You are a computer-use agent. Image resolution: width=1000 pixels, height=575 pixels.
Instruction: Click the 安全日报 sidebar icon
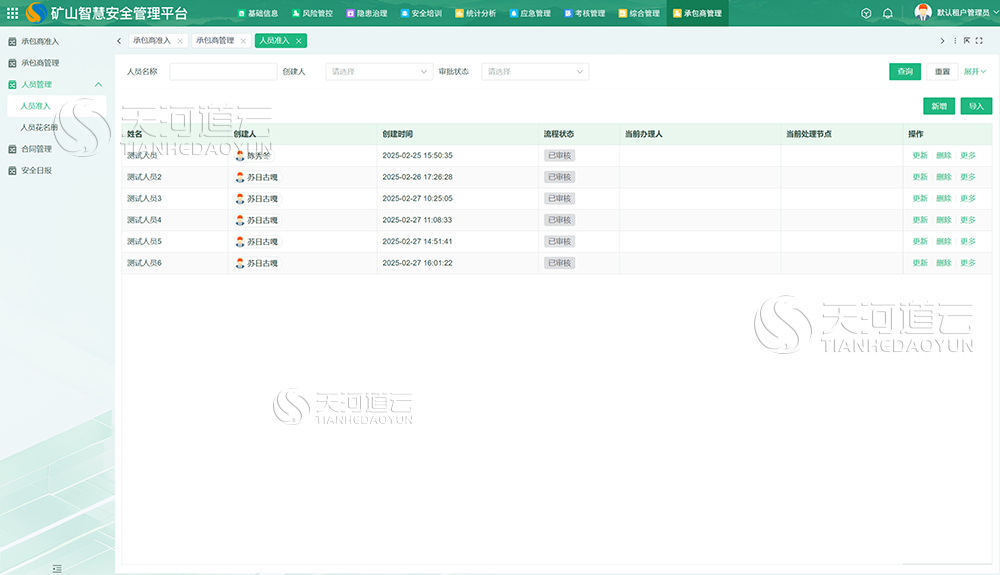click(12, 171)
